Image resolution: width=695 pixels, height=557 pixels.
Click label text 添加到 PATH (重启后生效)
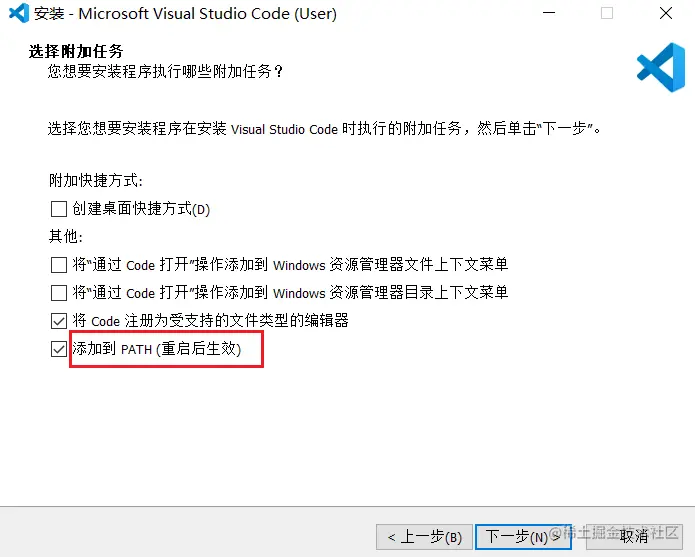(157, 349)
